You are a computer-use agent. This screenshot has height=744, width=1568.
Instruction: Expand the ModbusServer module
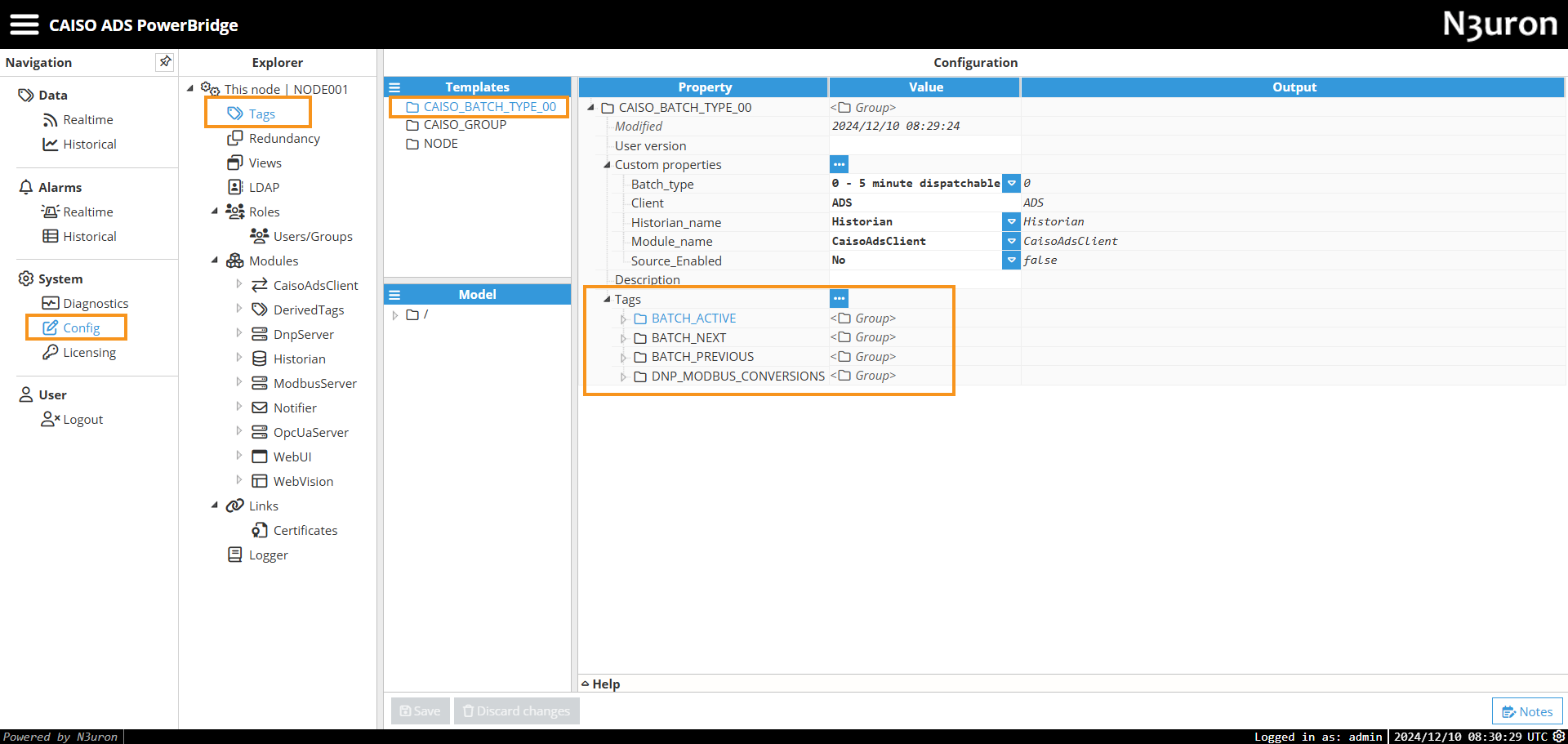239,382
